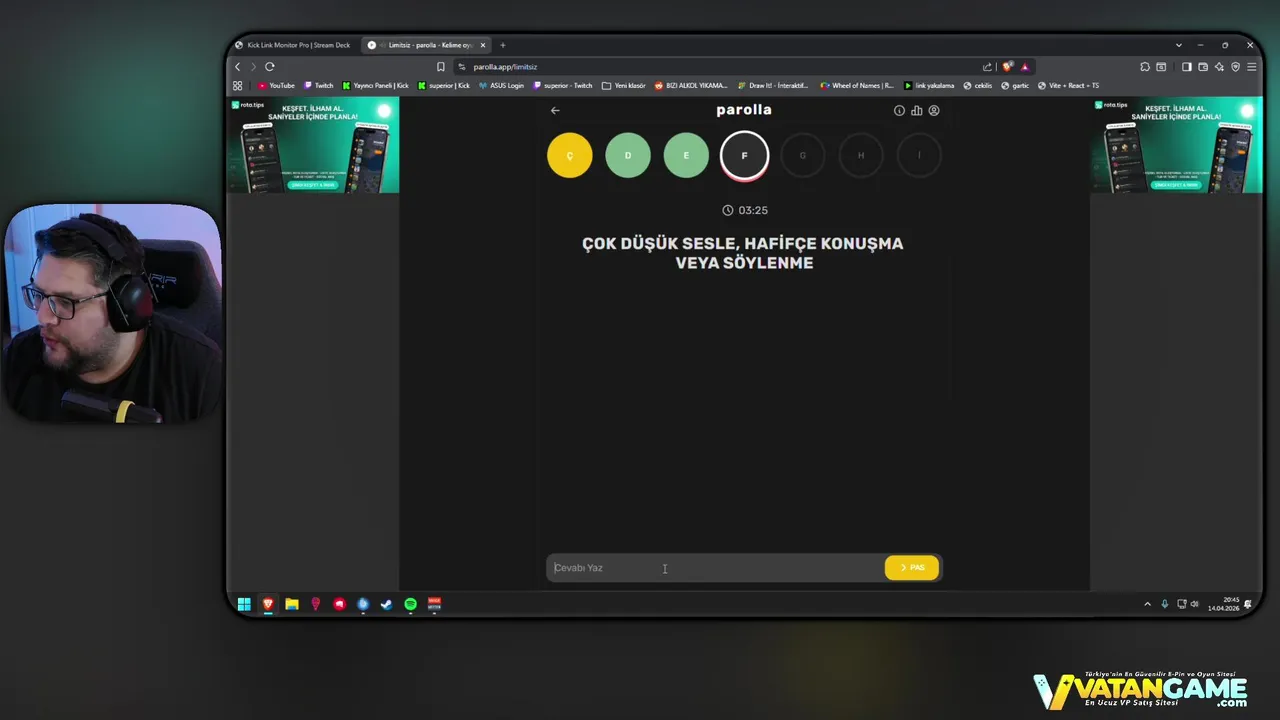This screenshot has width=1280, height=720.
Task: Open the browser hamburger menu
Action: 1251,67
